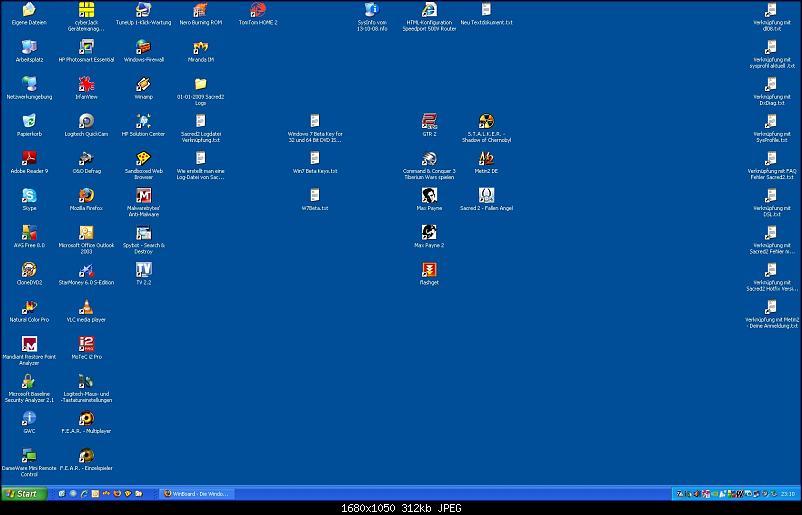Launch StarMoney 6.0 S-Edition
The width and height of the screenshot is (802, 515).
(86, 270)
